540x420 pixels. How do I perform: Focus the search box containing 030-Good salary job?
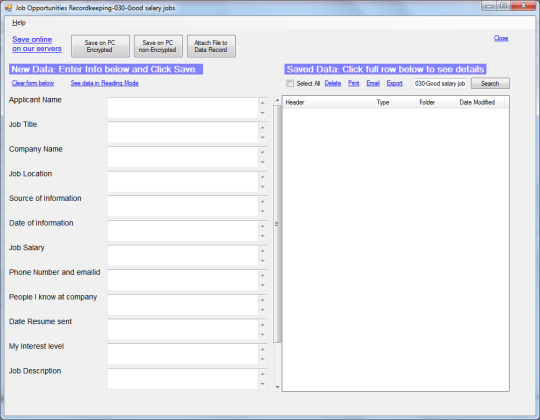pos(440,83)
